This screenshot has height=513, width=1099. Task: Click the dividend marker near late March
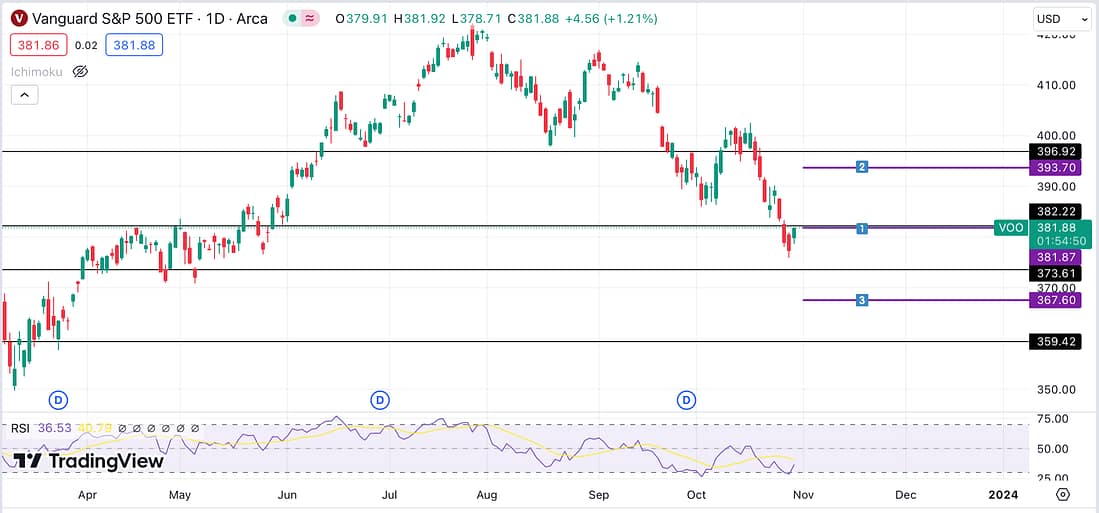(x=58, y=400)
